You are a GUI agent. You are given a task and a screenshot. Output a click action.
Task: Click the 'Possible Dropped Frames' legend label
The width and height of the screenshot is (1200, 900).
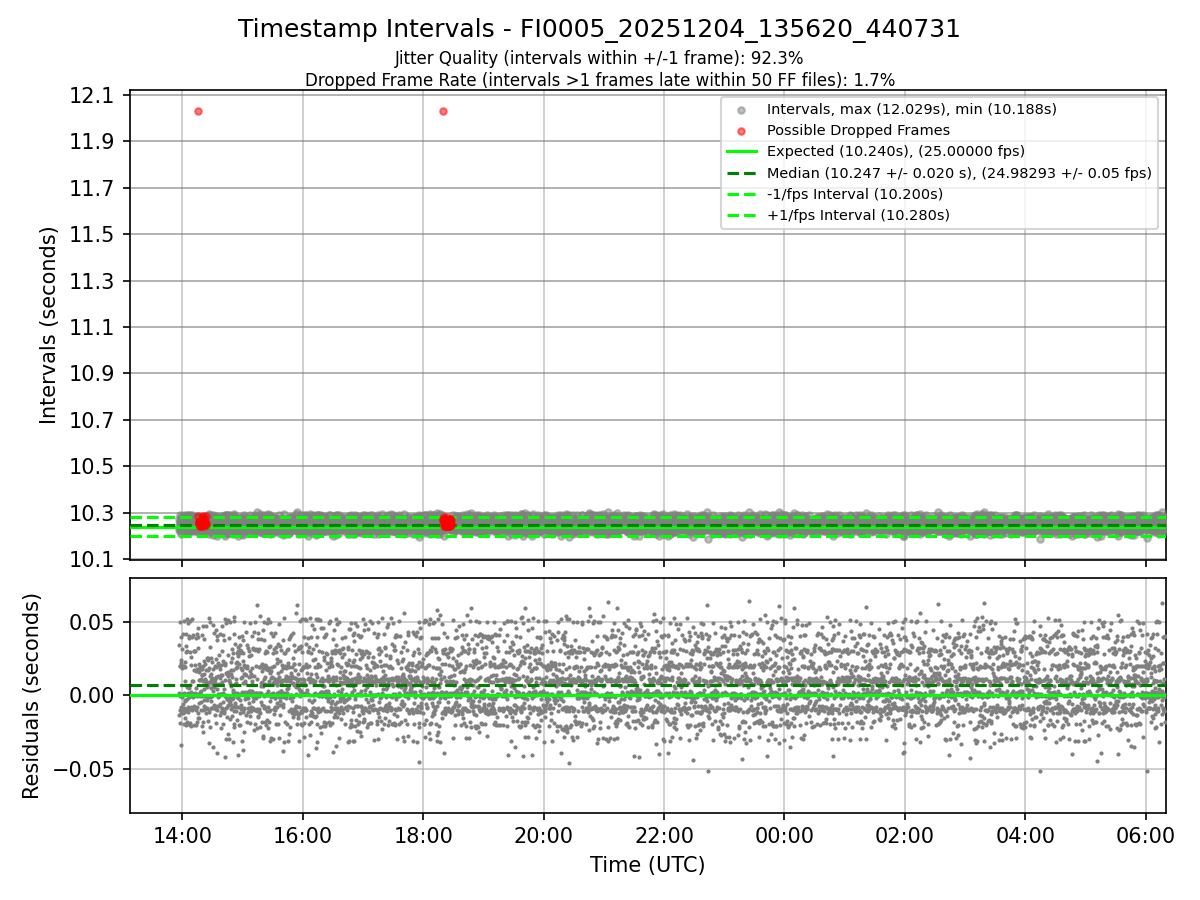point(858,130)
